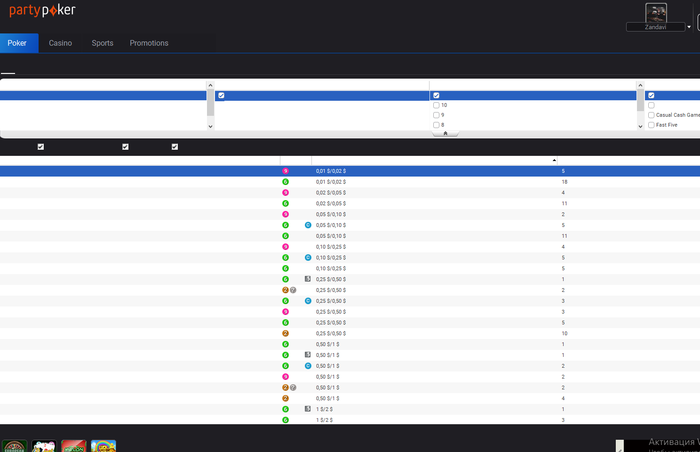Click the pink 9-seat badge in the highlighted 0,01 $/0,02 $ row
Screen dimensions: 700x452
click(x=285, y=171)
